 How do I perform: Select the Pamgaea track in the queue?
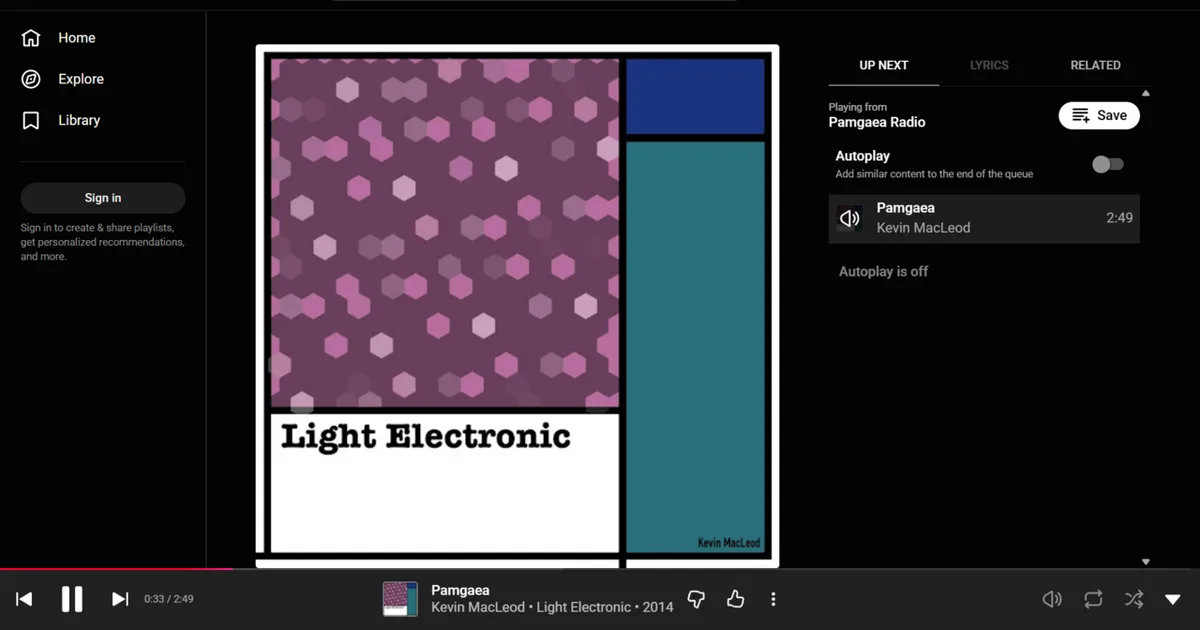click(984, 218)
